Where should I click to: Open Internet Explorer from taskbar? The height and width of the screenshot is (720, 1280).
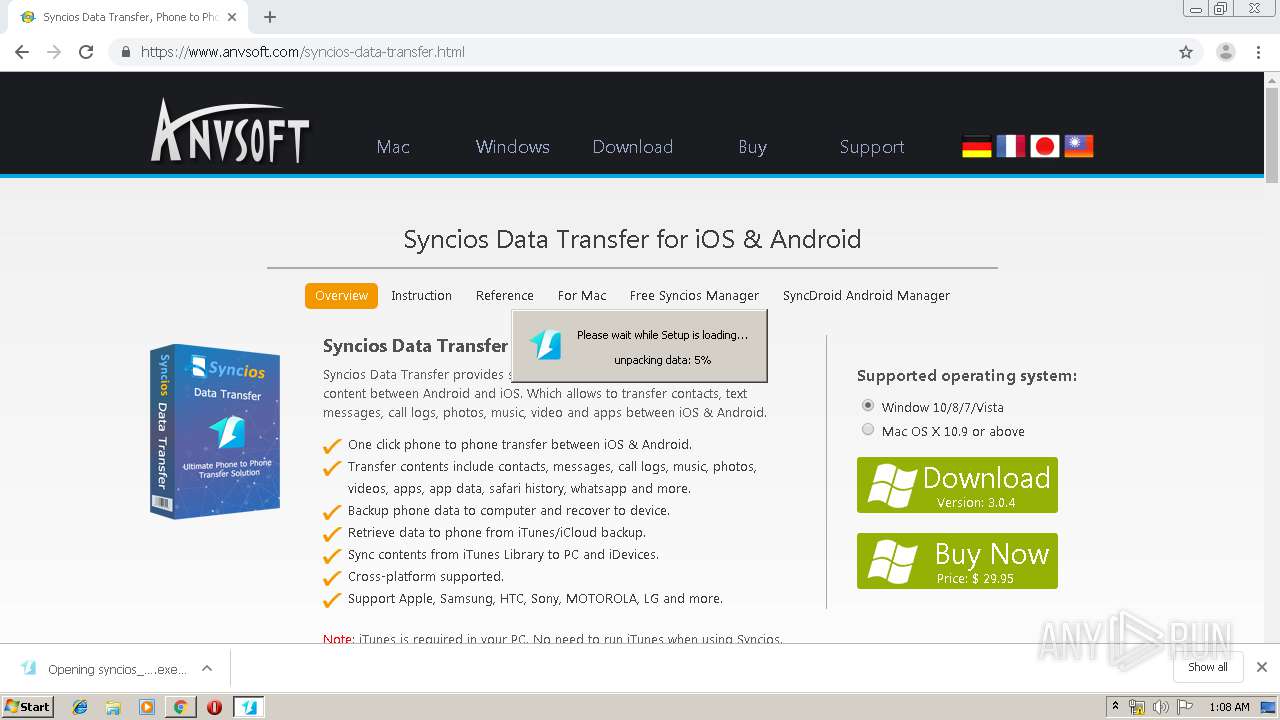[80, 707]
